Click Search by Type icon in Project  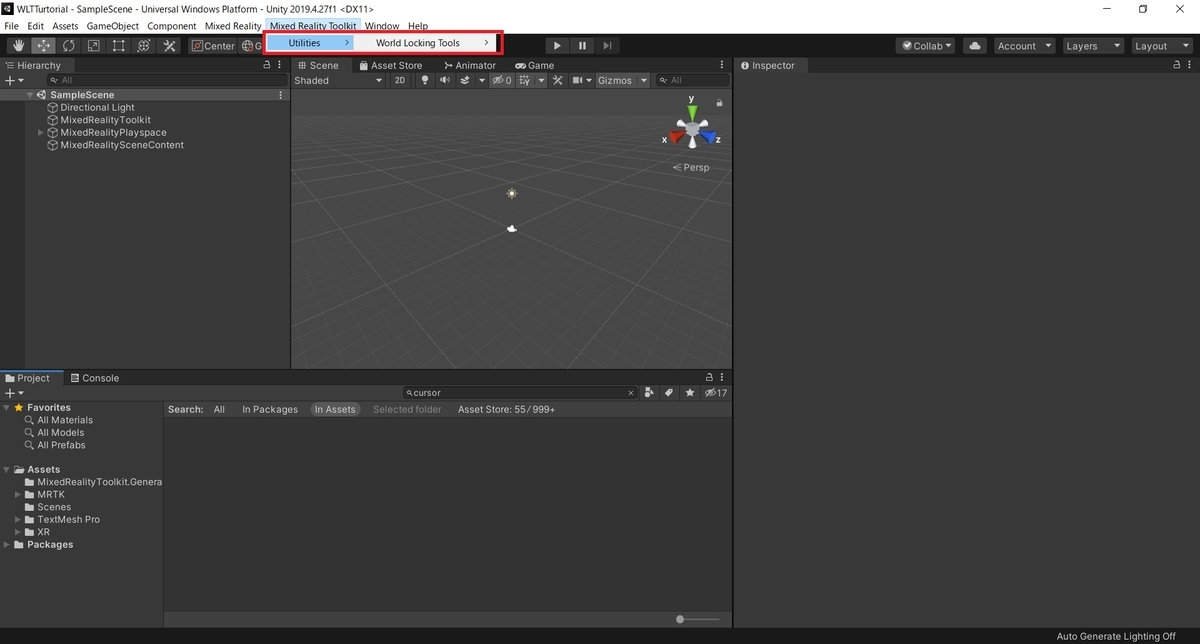(650, 393)
